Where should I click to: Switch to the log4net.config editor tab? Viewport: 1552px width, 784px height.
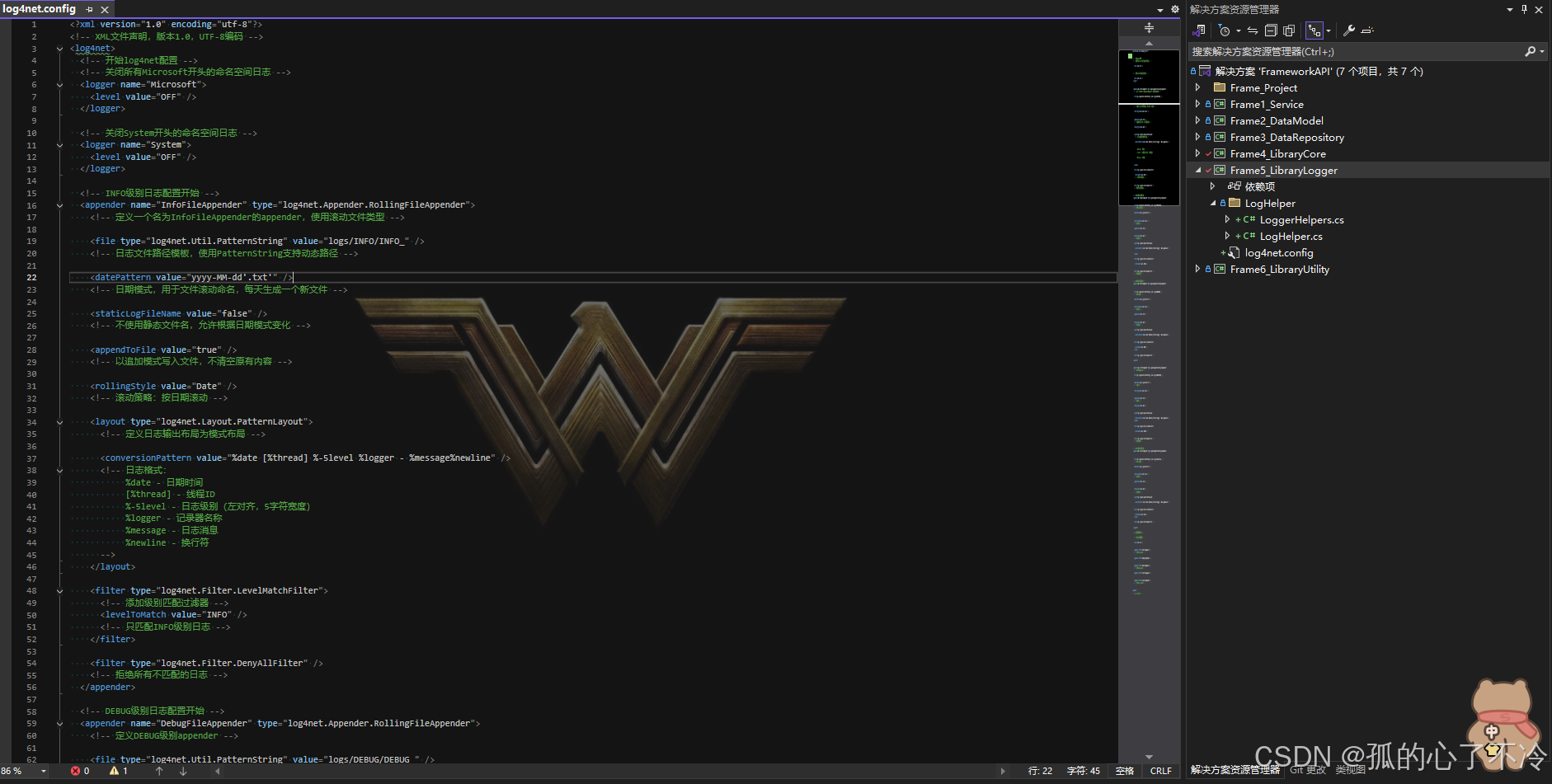[39, 9]
